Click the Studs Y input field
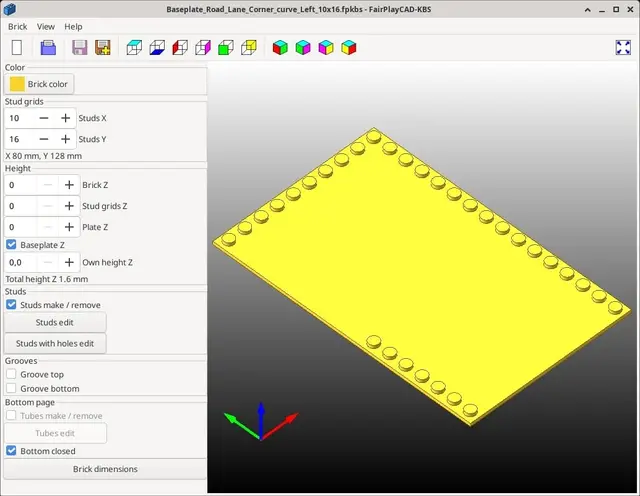640x496 pixels. 20,139
